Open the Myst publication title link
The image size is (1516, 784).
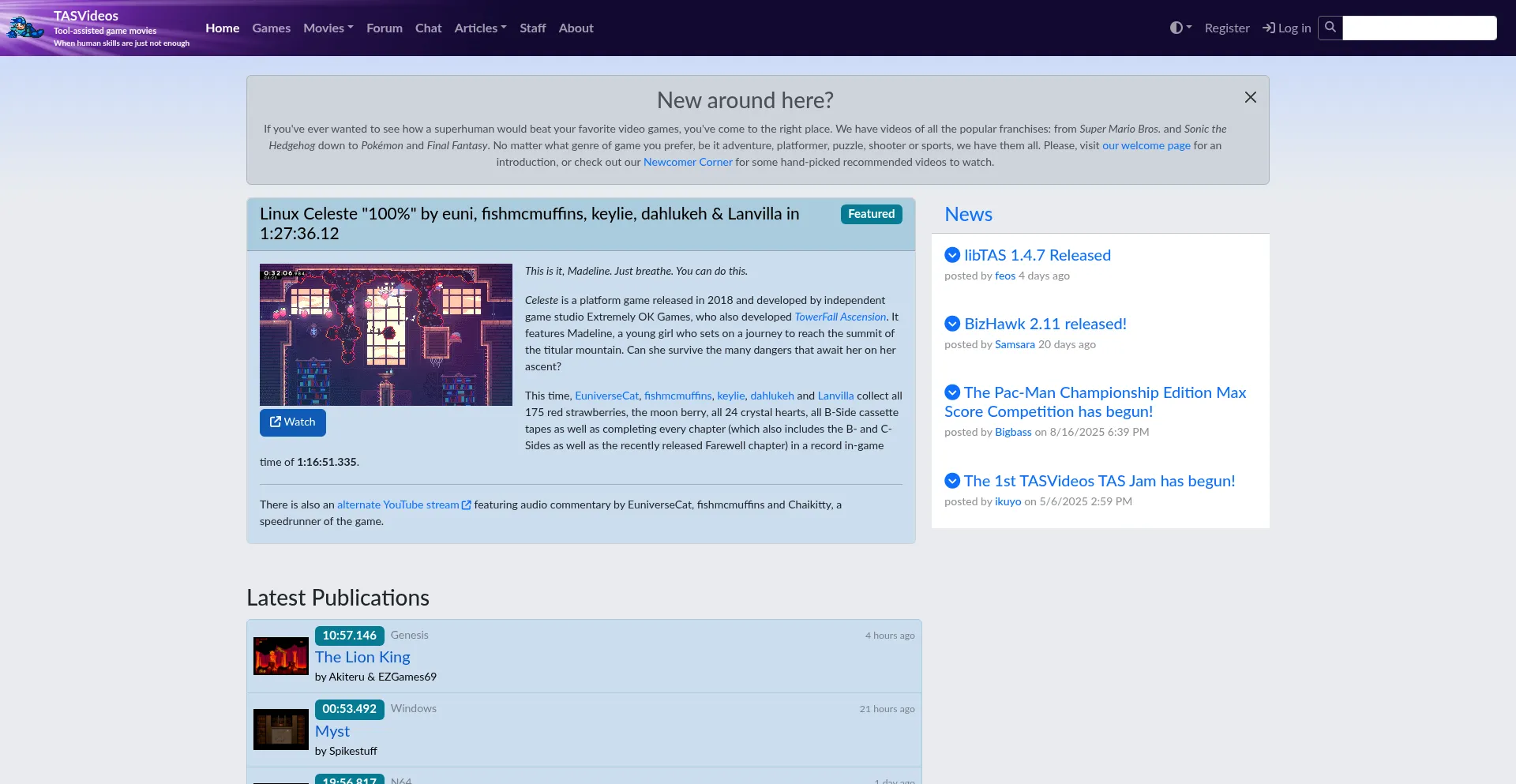(332, 731)
